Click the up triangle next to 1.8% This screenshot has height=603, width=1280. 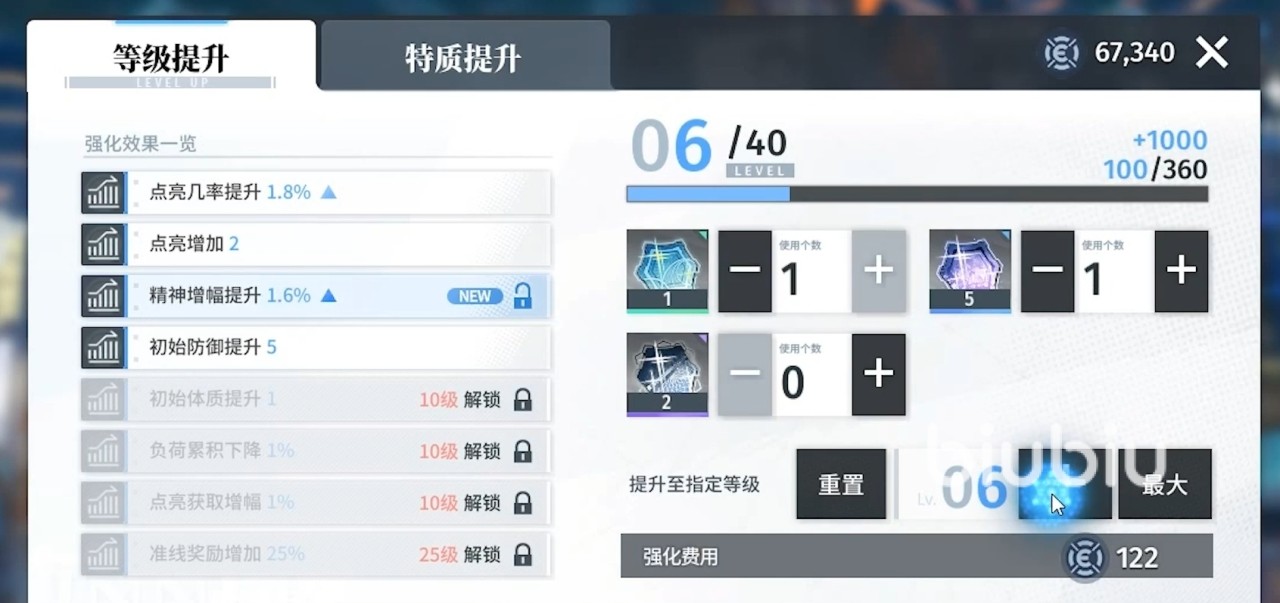[328, 192]
